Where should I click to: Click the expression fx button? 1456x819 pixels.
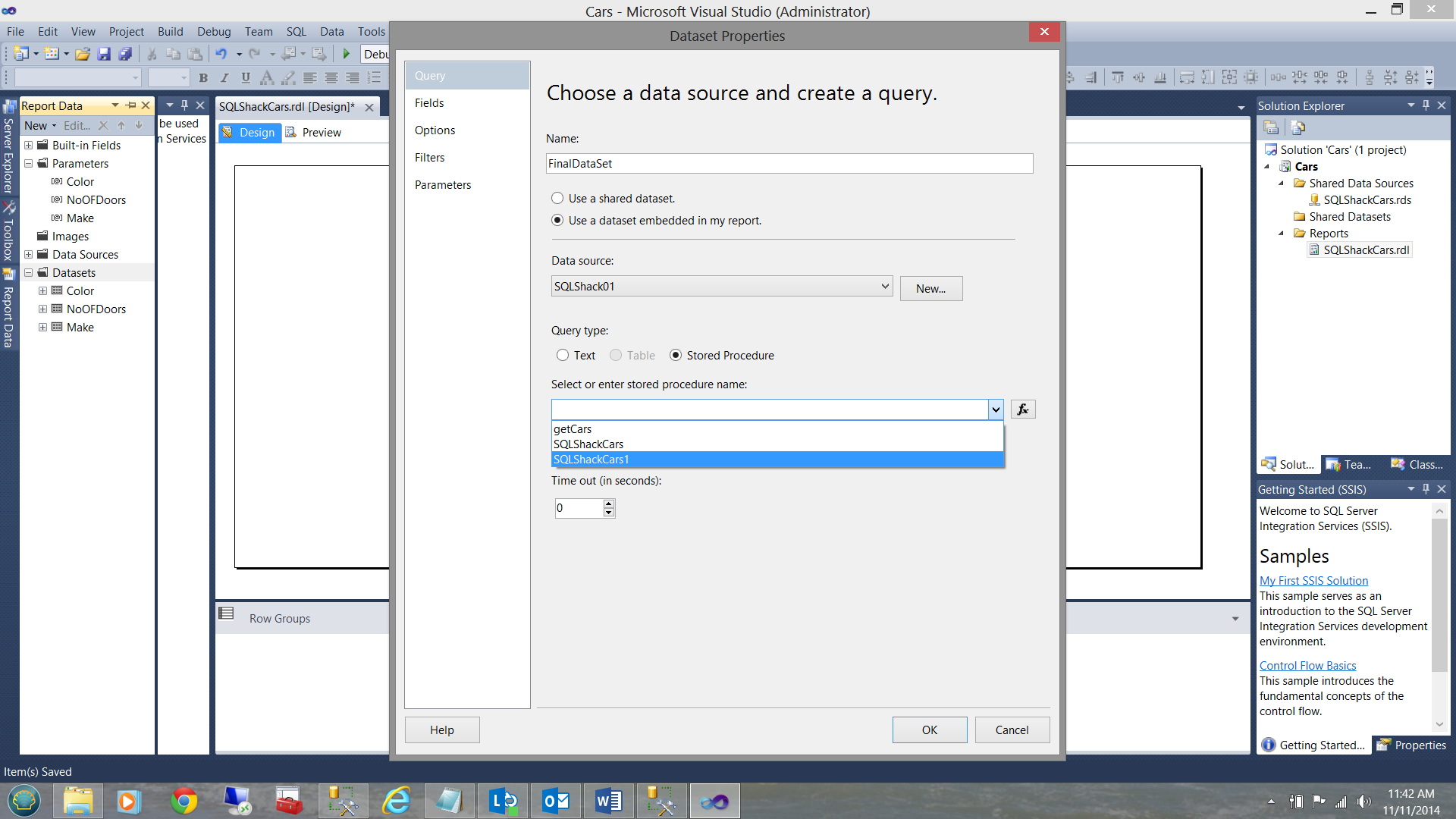(1023, 409)
